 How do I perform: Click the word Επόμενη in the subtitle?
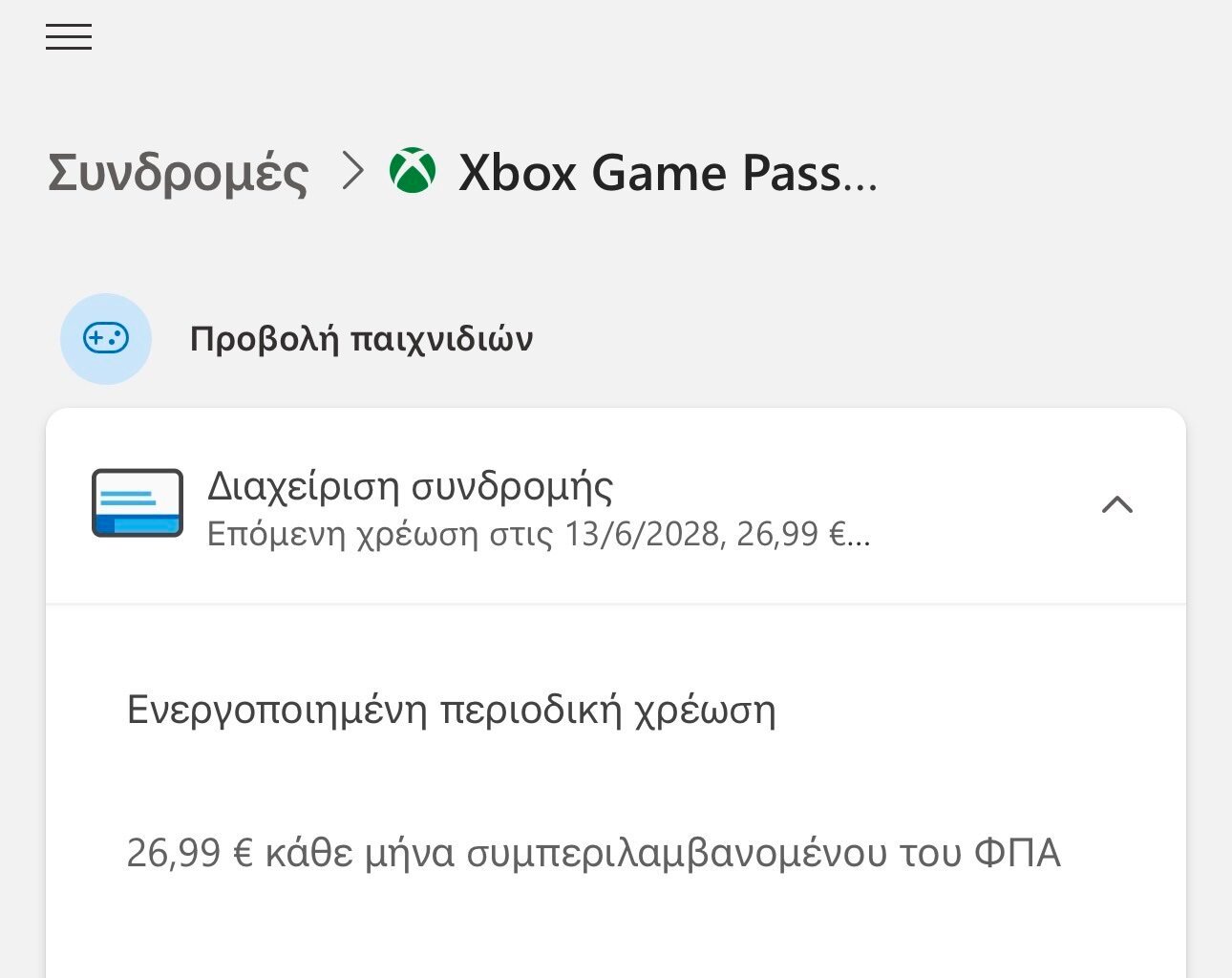coord(276,534)
